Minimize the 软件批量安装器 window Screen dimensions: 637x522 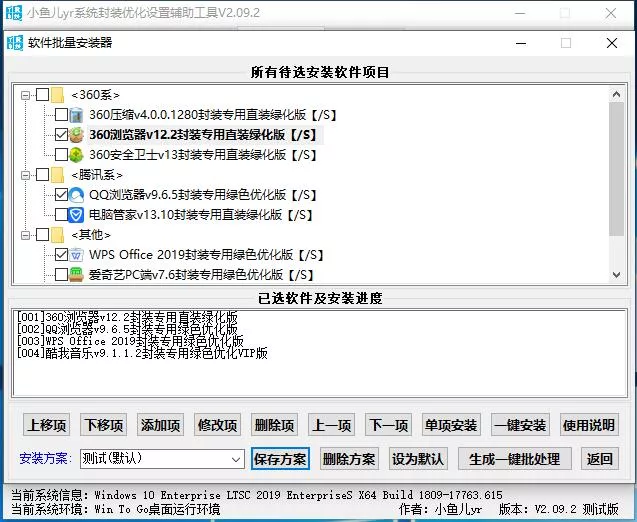(521, 43)
